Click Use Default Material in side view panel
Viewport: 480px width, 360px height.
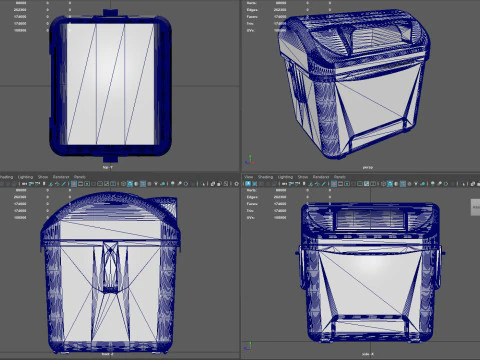tap(396, 184)
